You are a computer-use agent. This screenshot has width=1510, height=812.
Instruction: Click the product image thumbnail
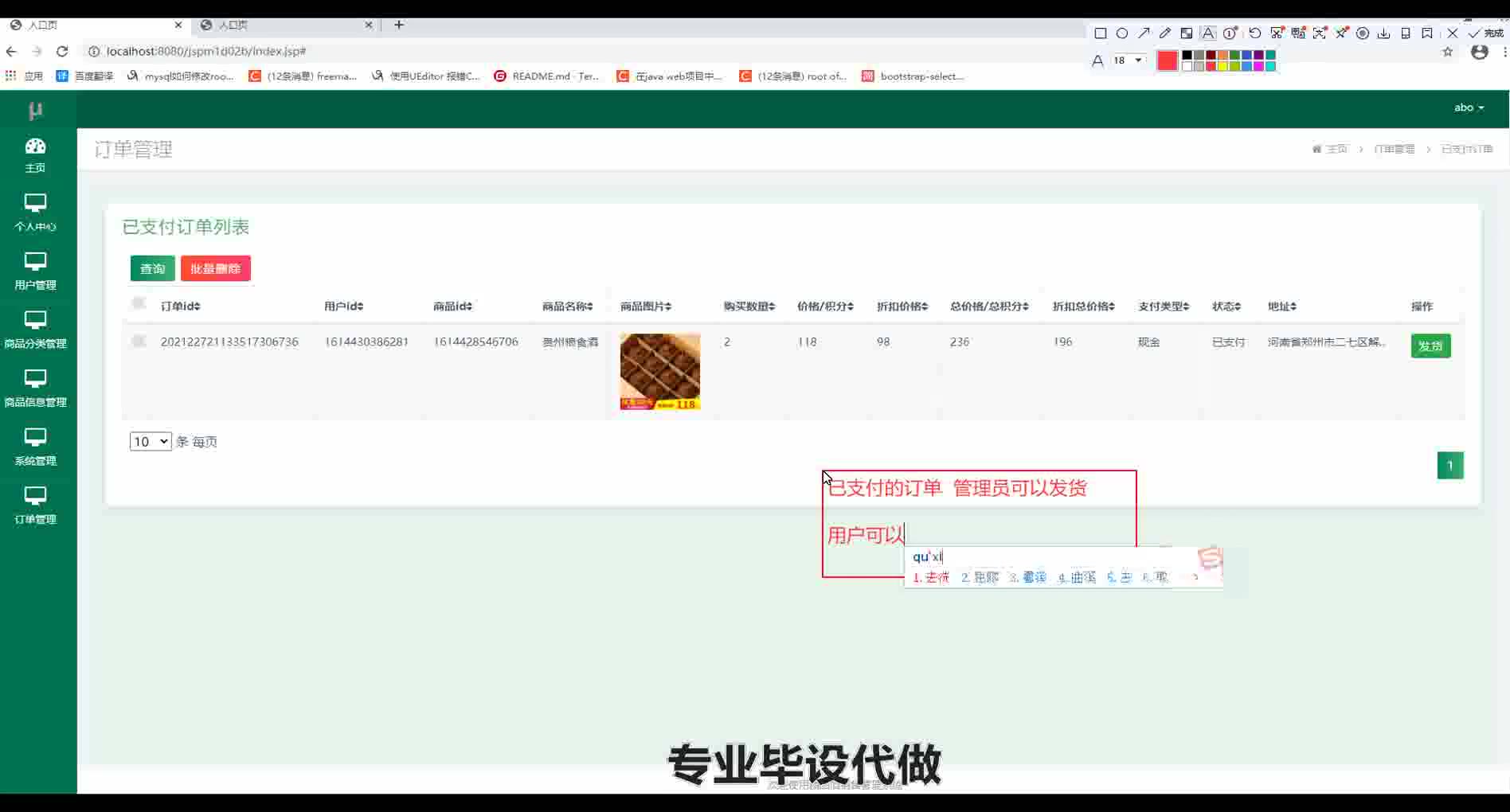pos(659,372)
